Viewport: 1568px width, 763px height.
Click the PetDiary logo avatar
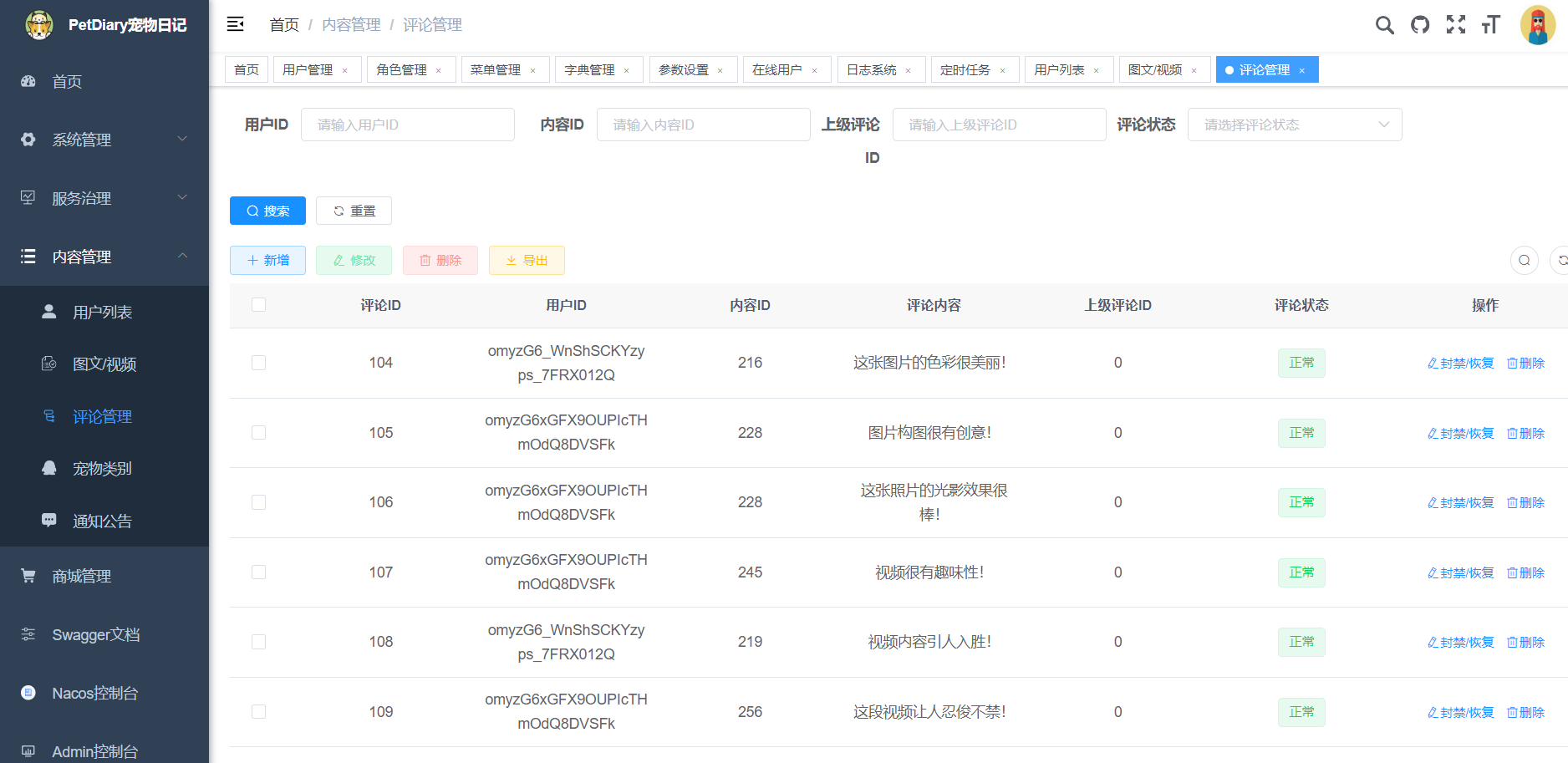(x=39, y=25)
